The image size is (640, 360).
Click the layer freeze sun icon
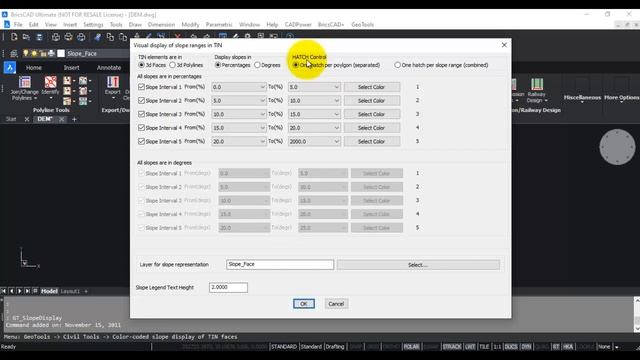[34, 53]
